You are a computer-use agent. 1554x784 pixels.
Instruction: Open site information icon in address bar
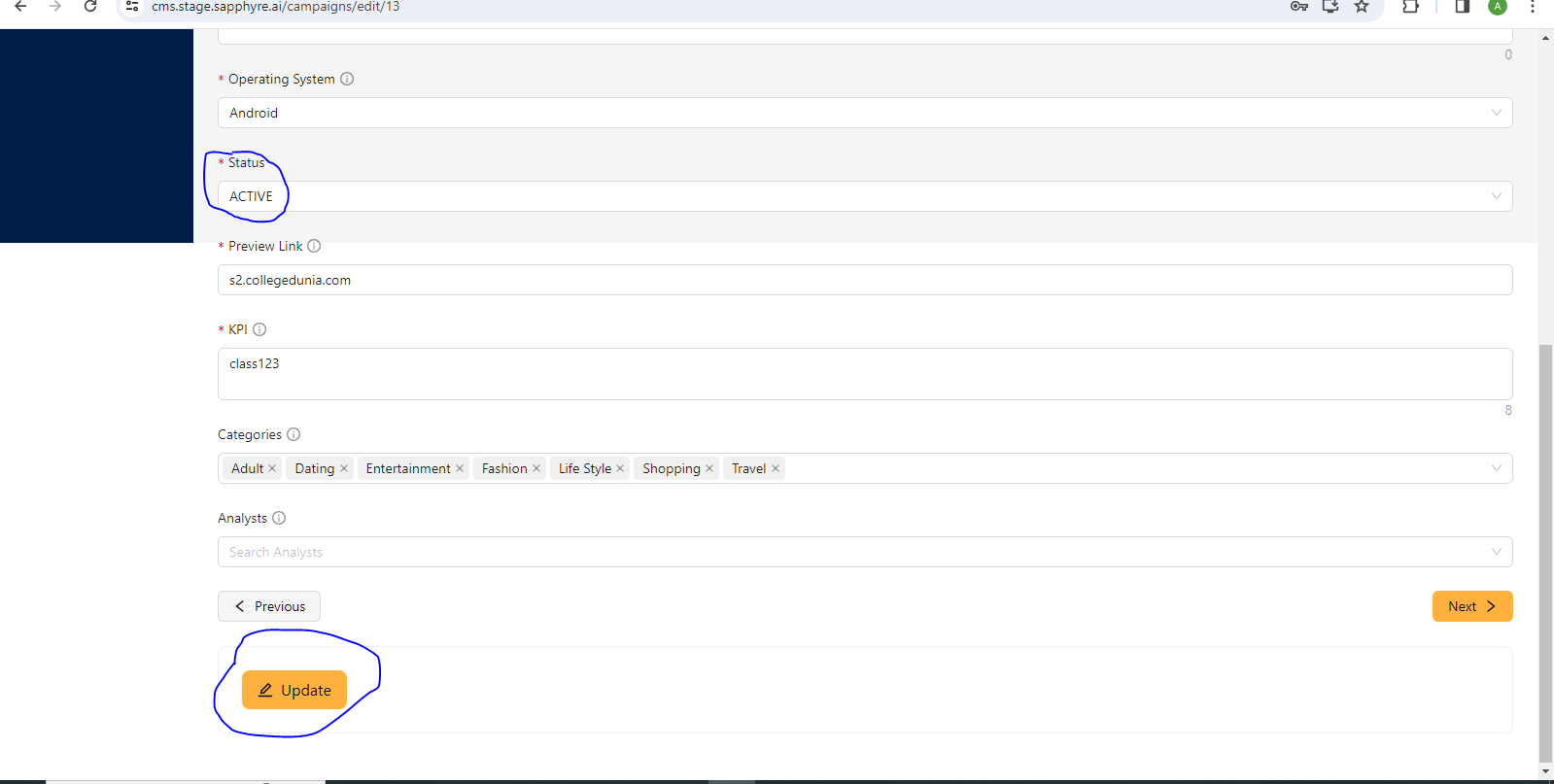tap(132, 6)
